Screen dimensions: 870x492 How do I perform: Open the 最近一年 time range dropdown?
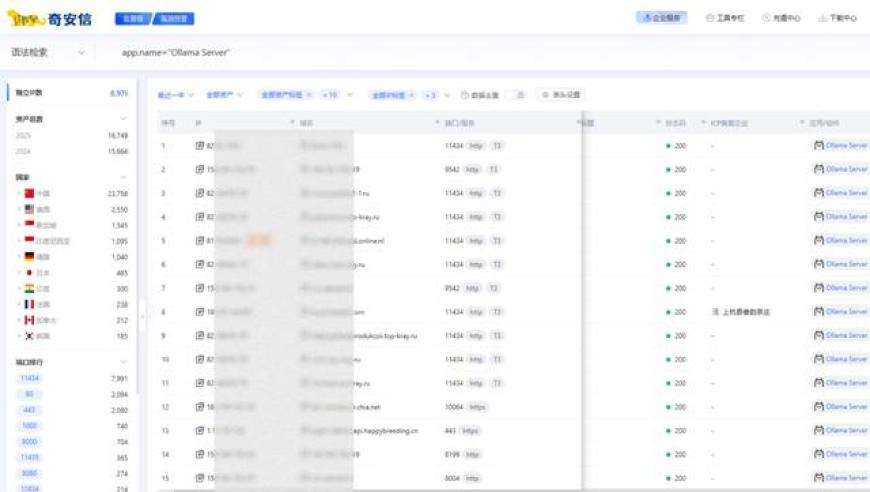(x=175, y=95)
